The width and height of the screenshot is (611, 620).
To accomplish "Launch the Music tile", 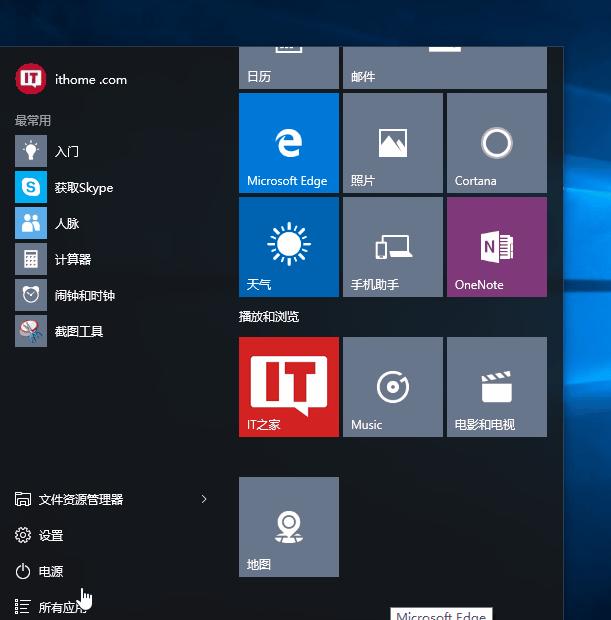I will (x=393, y=387).
